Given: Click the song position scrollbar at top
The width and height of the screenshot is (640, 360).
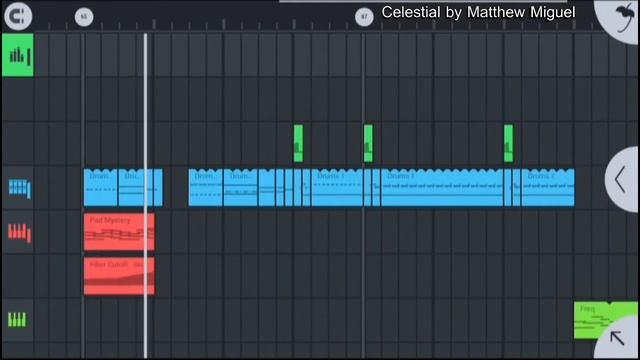Looking at the screenshot, I should 423,1.
